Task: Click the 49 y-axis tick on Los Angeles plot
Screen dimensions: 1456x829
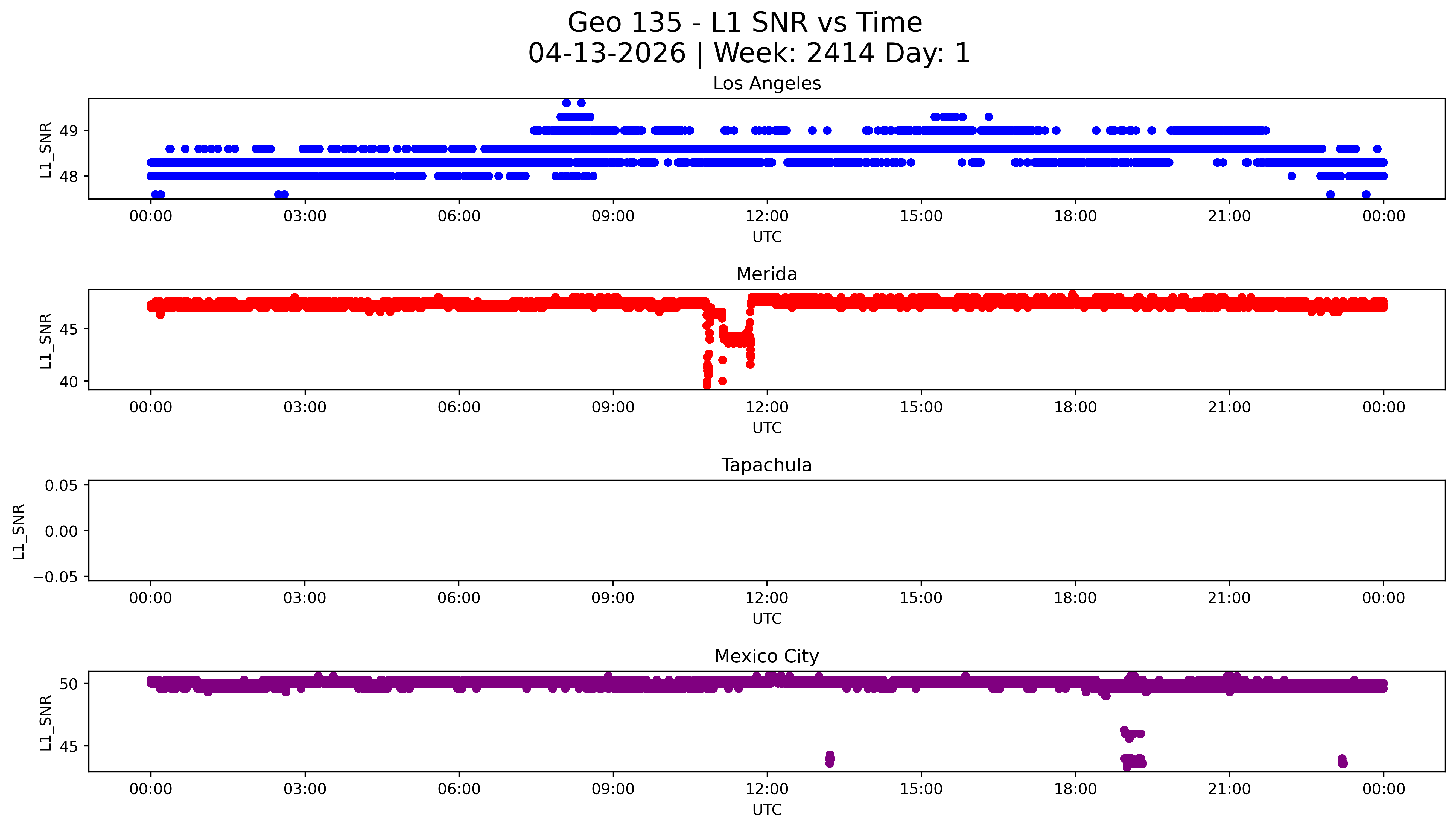Action: tap(69, 131)
